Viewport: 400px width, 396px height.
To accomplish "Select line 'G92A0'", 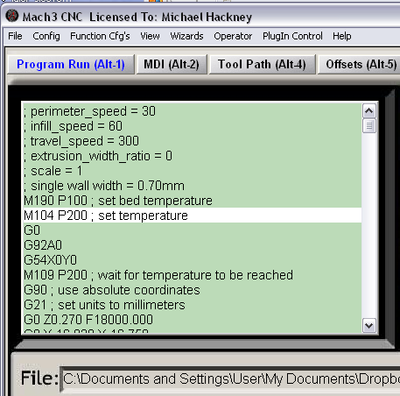I will (192, 245).
